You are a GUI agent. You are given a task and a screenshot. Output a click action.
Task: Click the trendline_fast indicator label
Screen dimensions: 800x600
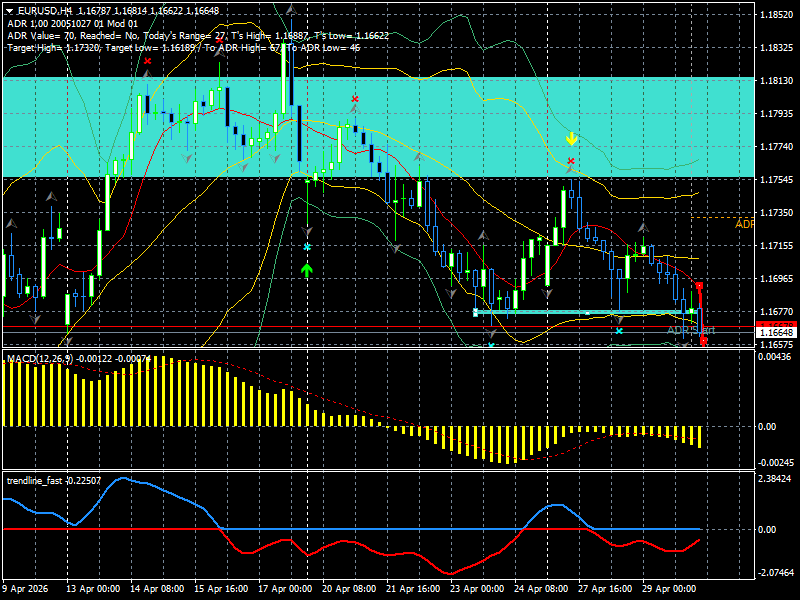click(34, 481)
